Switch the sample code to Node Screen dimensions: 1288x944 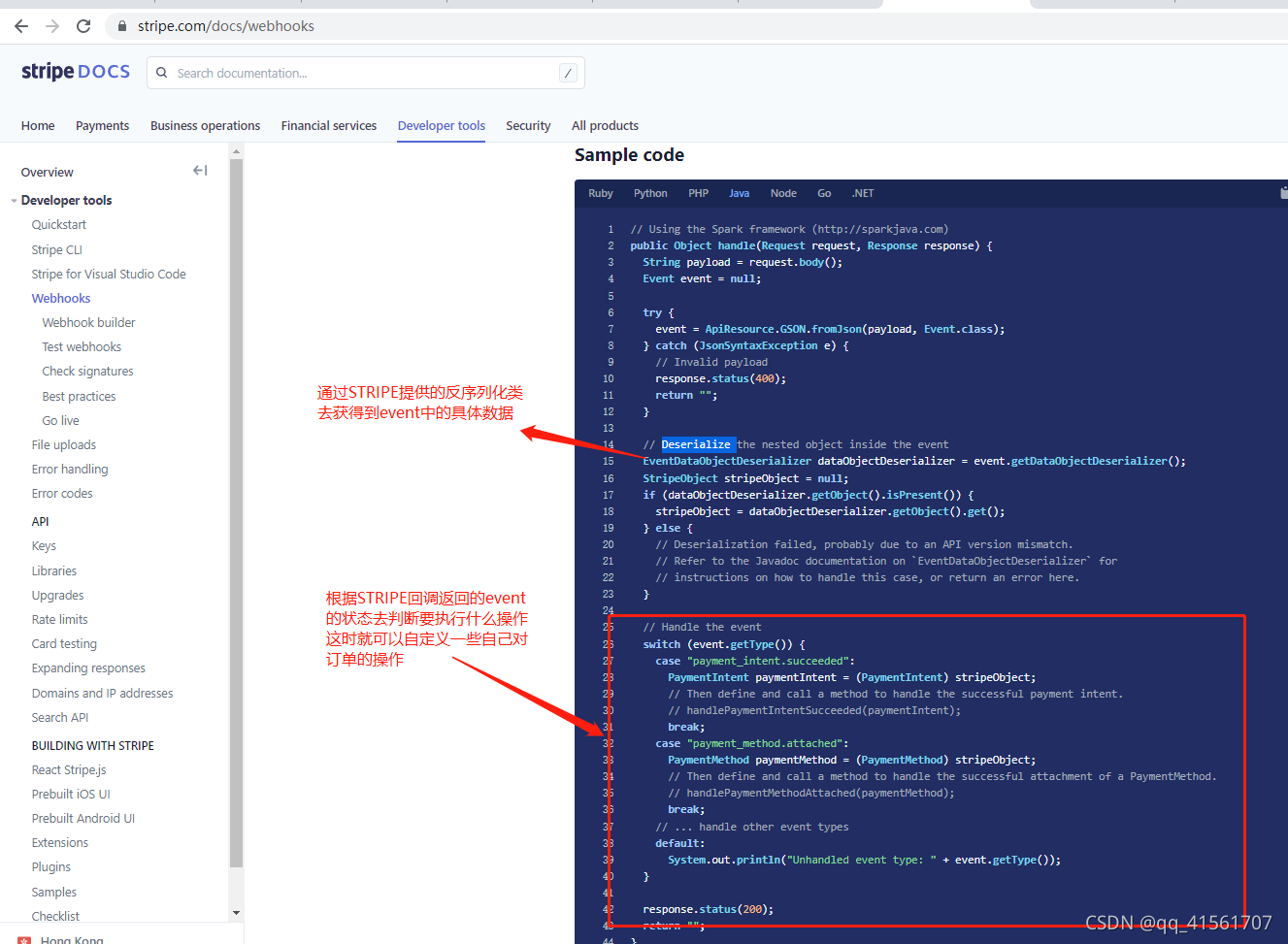(x=783, y=193)
